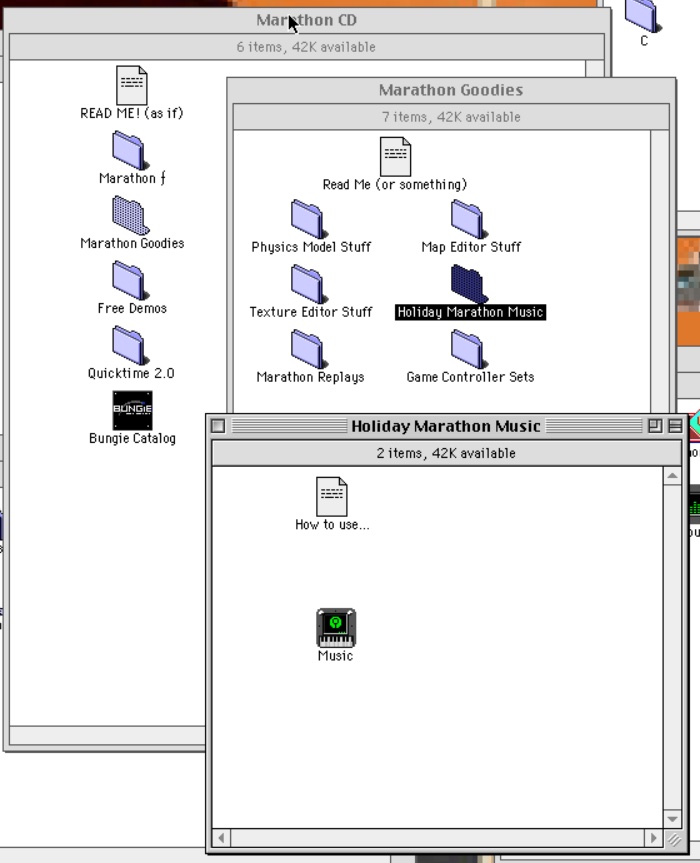Click the vertical scrollbar down arrow

(x=672, y=820)
